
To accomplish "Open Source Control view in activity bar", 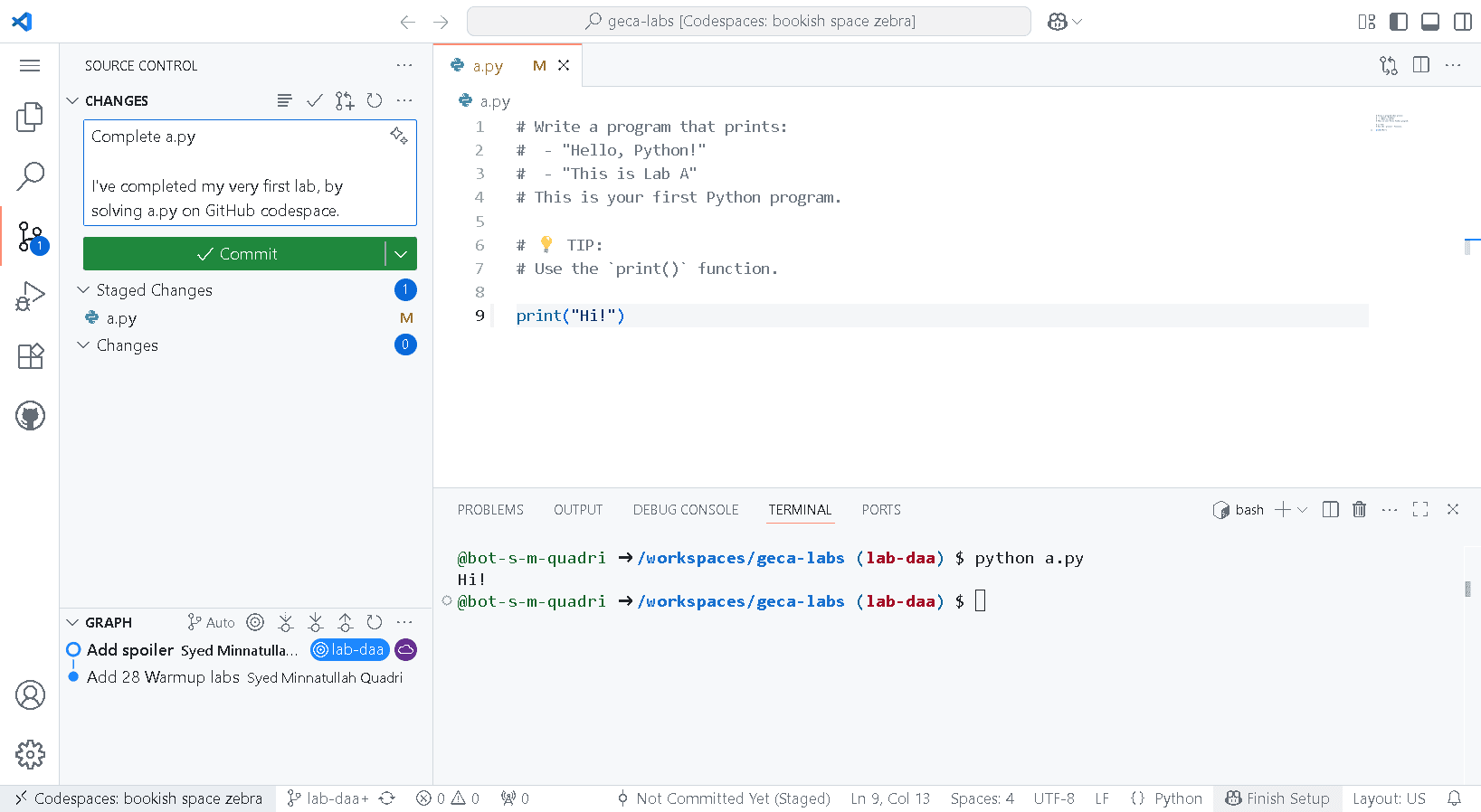I will pyautogui.click(x=30, y=237).
